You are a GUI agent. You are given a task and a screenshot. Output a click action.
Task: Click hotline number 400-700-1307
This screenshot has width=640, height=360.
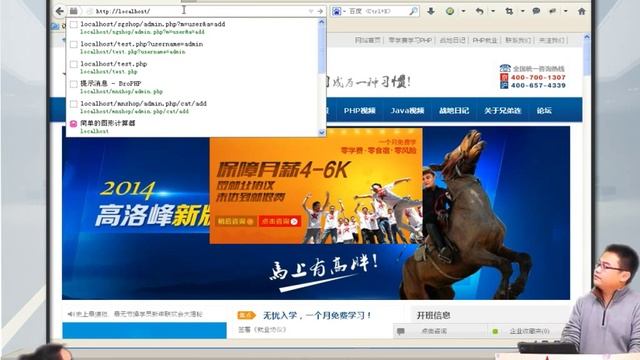point(538,77)
